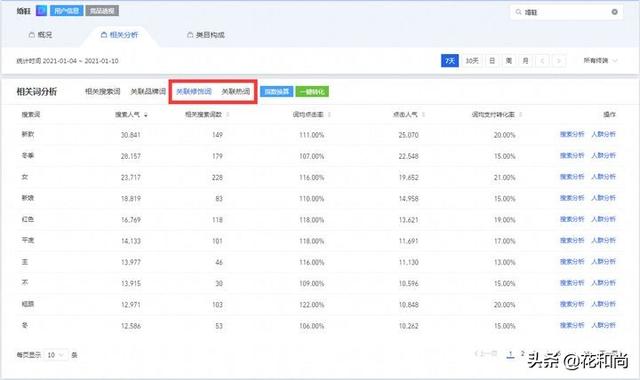Click the magnifier icon in the search box
Viewport: 640px width, 380px height.
pyautogui.click(x=518, y=12)
